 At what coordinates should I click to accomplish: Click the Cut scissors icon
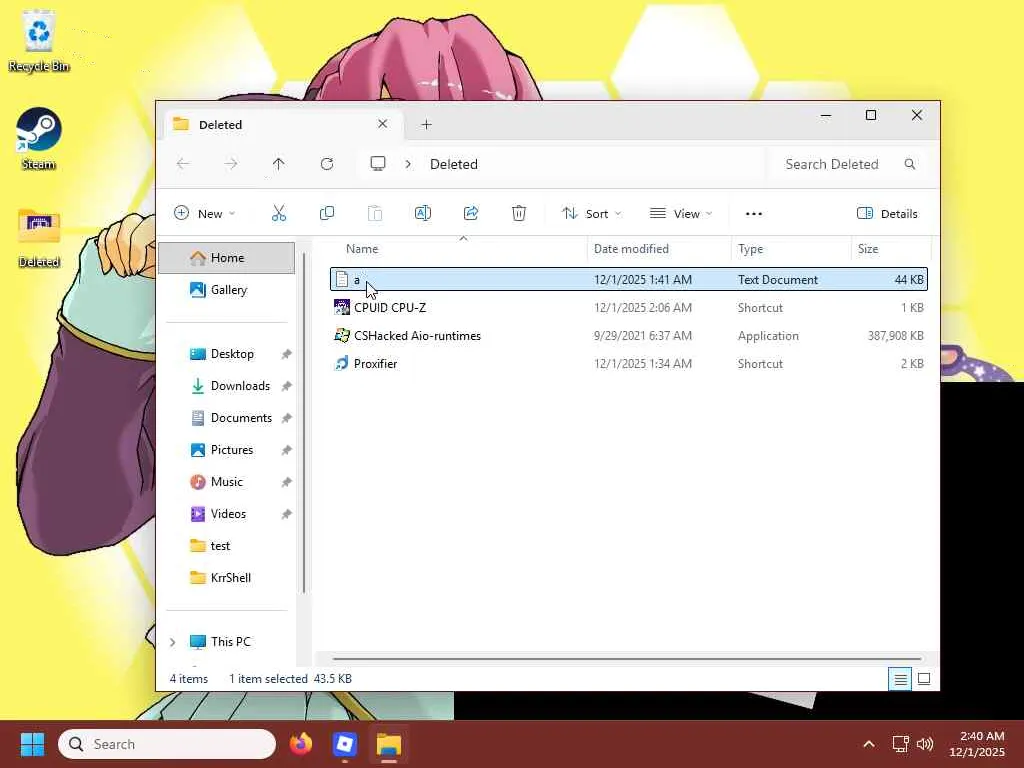pyautogui.click(x=279, y=214)
